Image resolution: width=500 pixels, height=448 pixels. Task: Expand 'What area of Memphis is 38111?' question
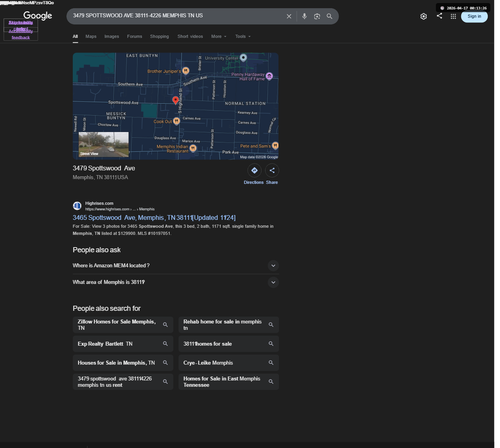[176, 282]
